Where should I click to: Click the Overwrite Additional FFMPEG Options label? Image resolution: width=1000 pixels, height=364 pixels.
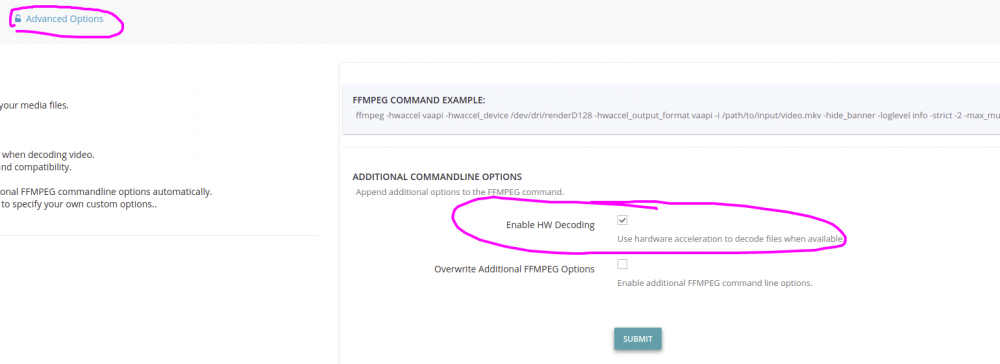515,269
